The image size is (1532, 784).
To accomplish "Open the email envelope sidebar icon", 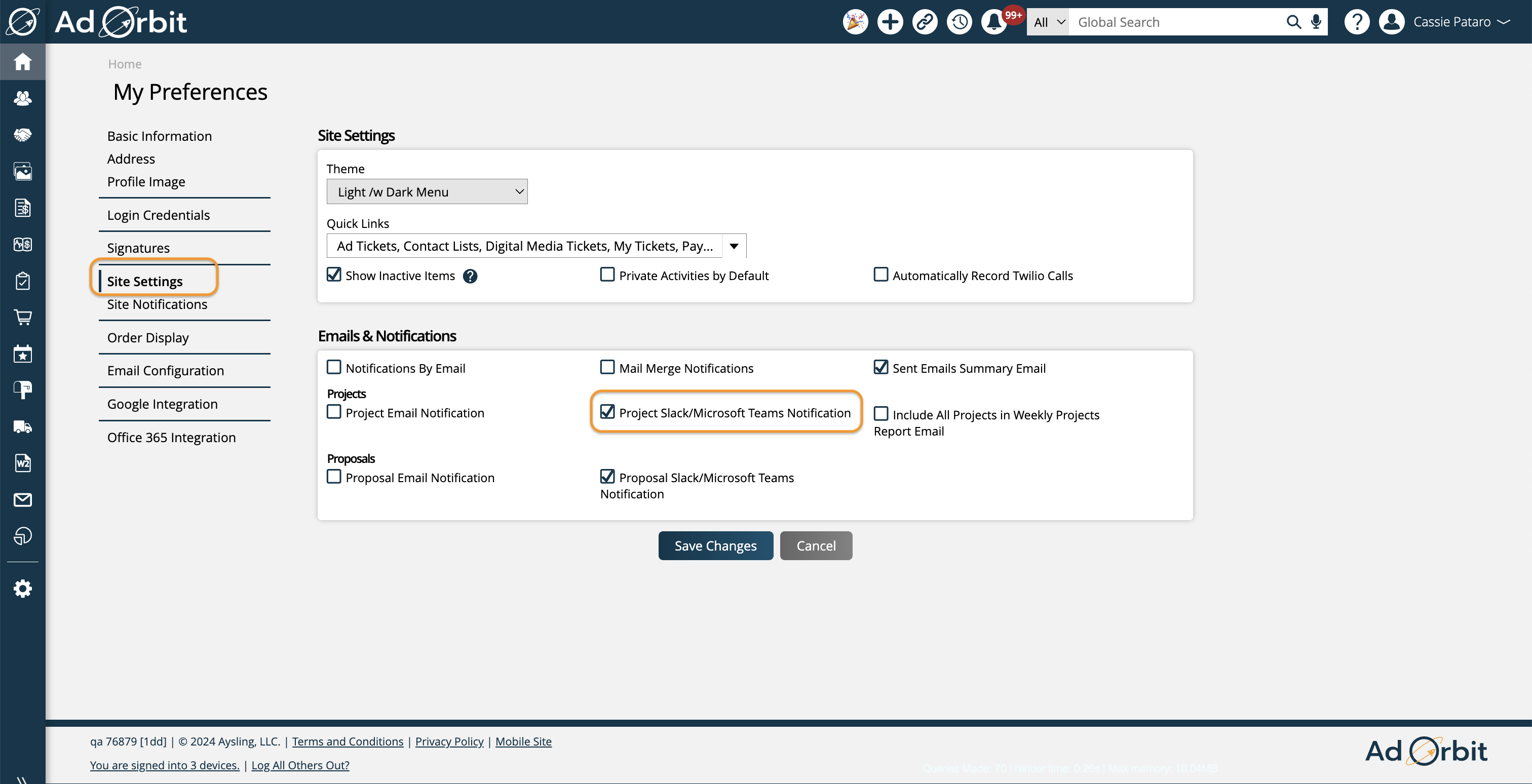I will [23, 499].
